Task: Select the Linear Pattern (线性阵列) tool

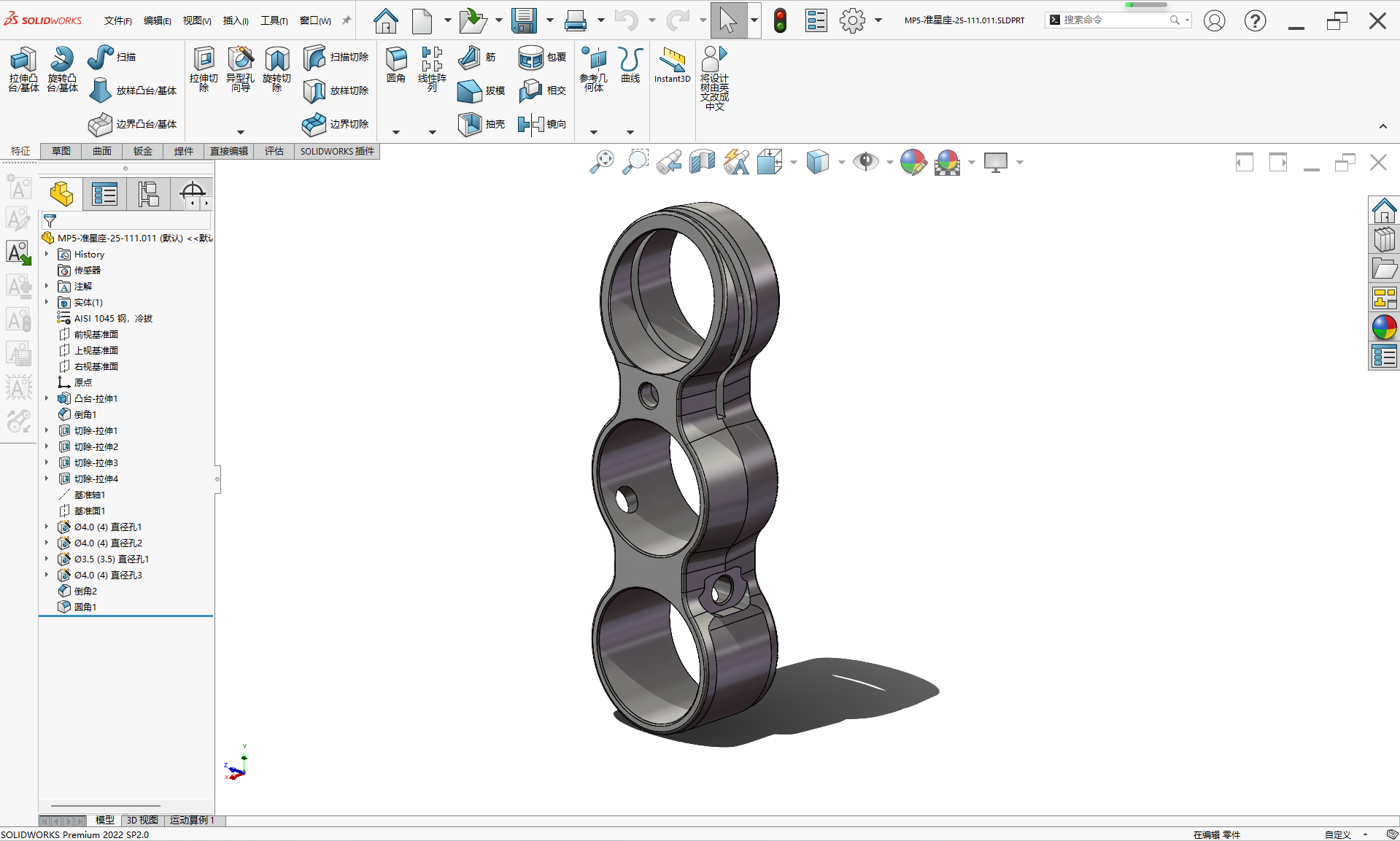Action: (x=432, y=69)
